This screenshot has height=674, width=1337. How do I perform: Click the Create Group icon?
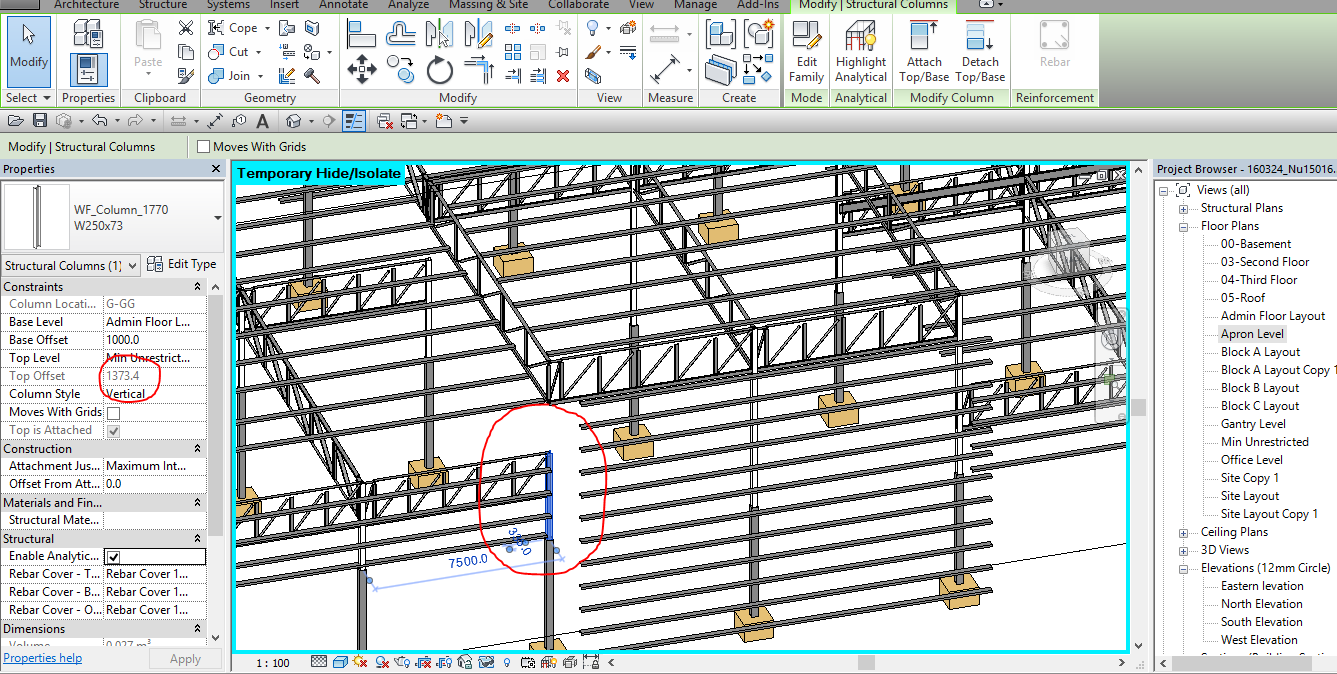click(760, 34)
